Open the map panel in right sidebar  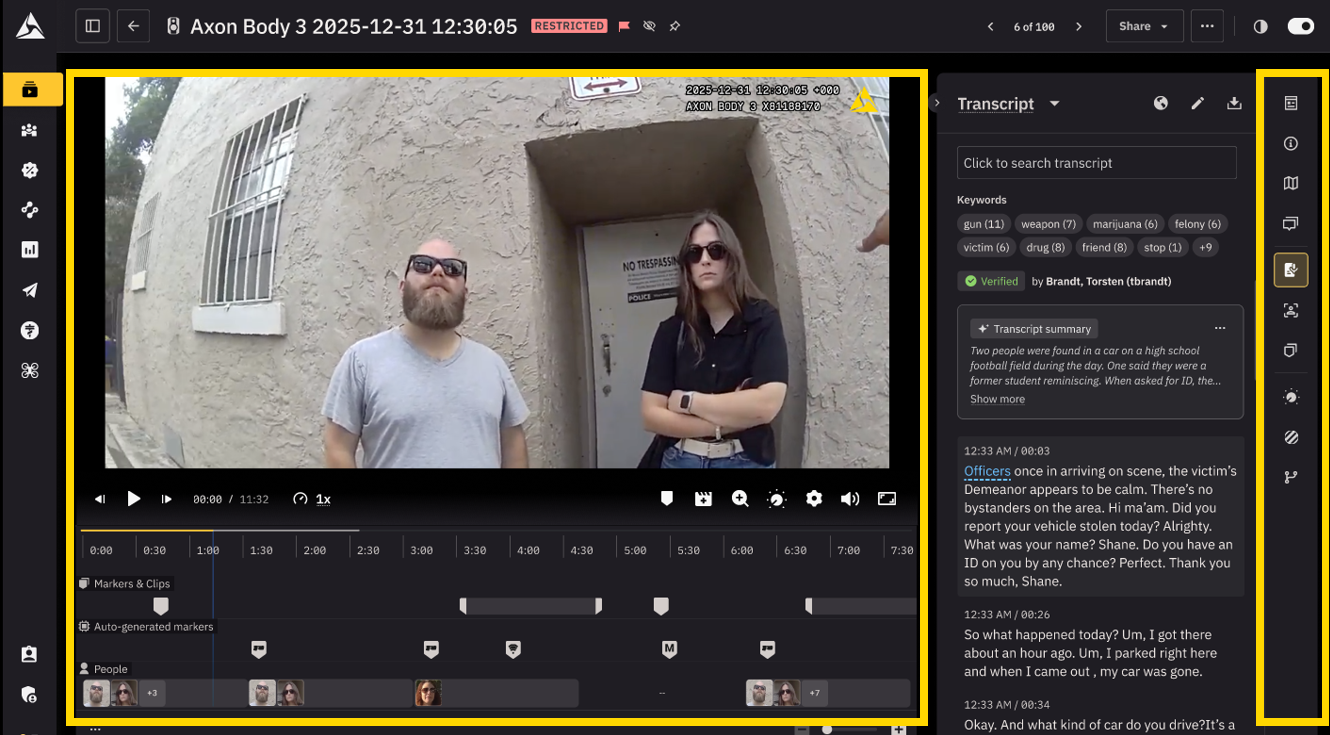1291,183
